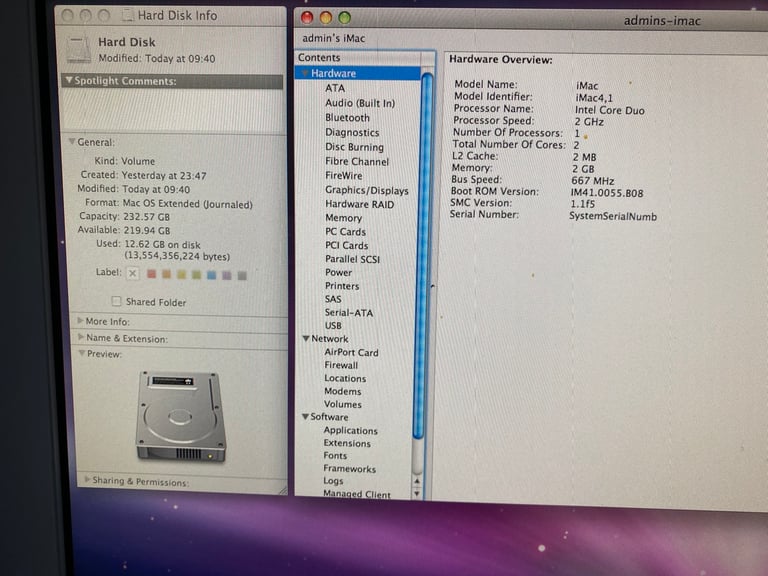
Task: Apply the blue label color
Action: click(x=211, y=275)
